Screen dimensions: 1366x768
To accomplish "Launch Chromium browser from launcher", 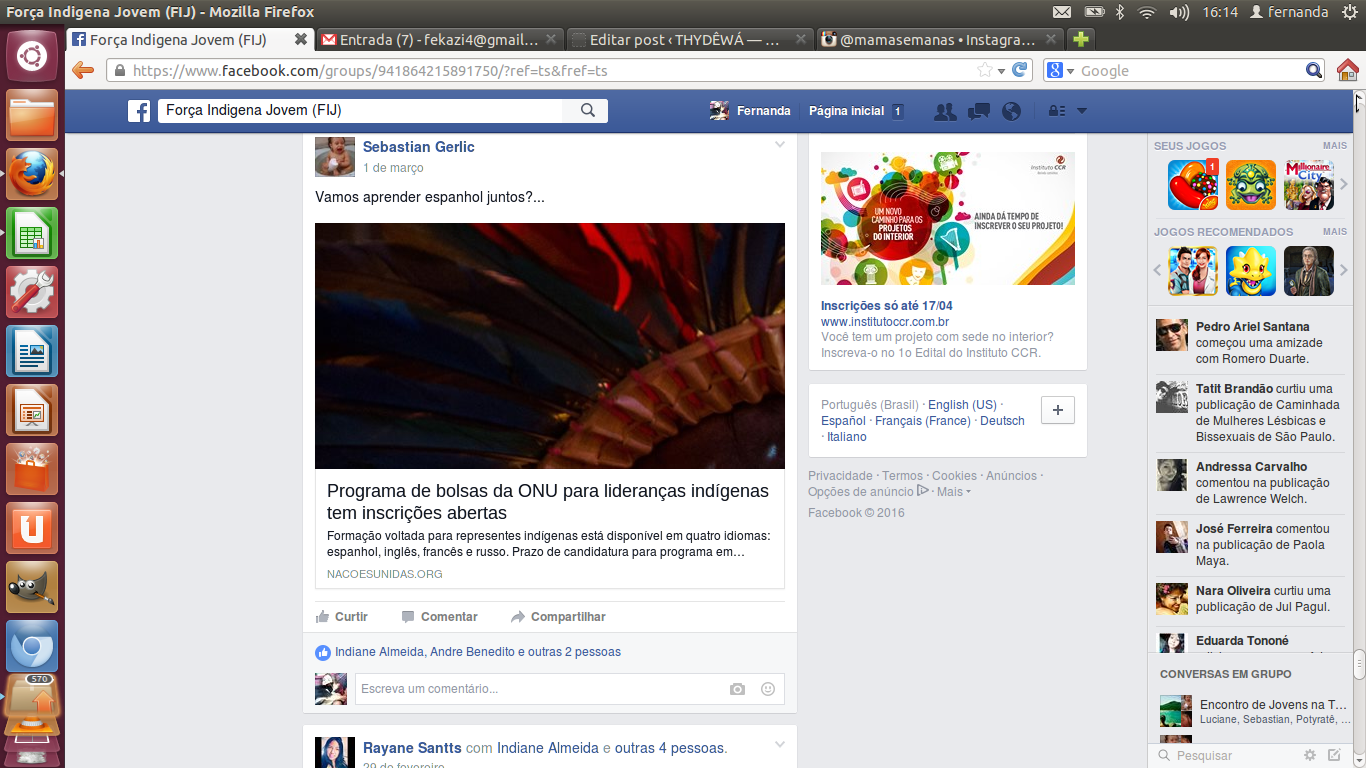I will pos(32,646).
